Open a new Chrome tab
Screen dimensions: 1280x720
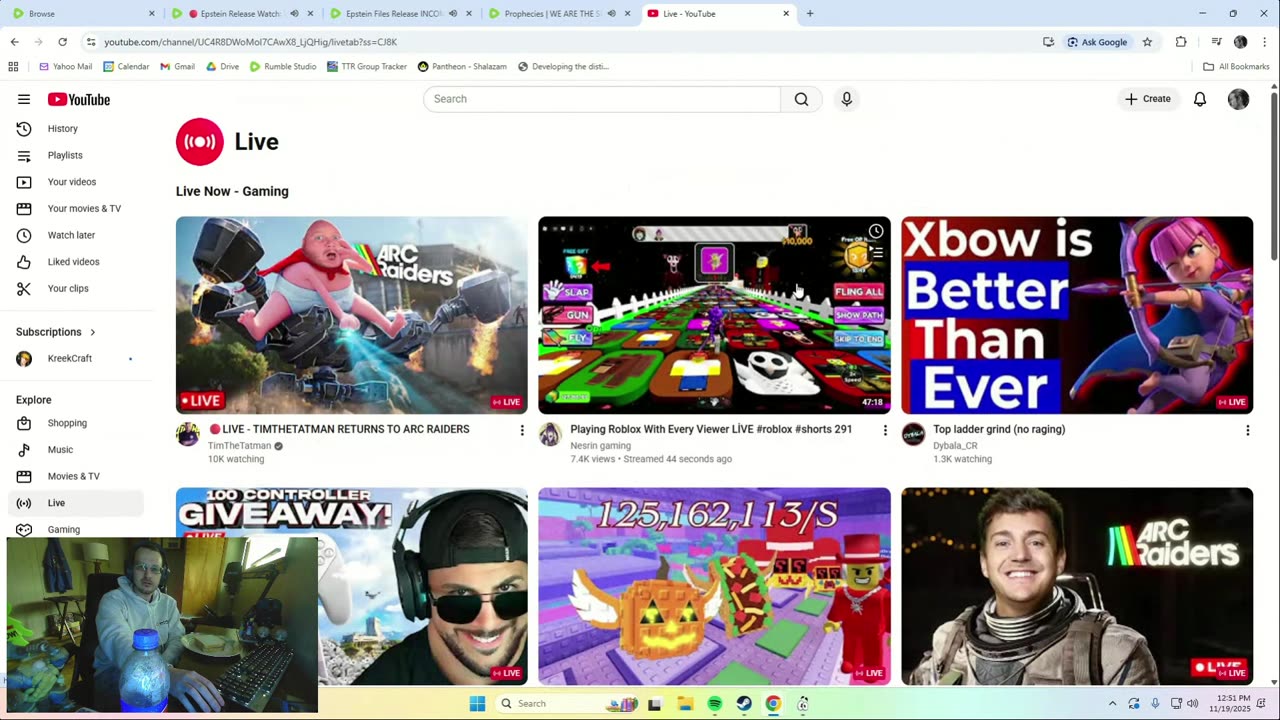coord(810,14)
